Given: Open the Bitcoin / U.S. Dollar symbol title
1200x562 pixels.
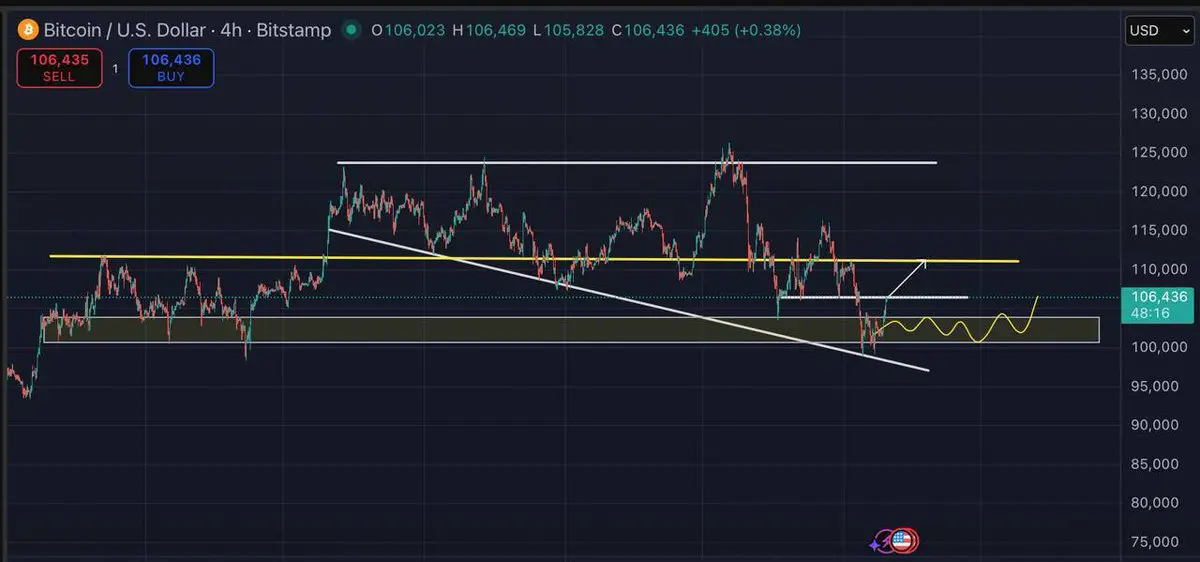Looking at the screenshot, I should click(x=187, y=30).
